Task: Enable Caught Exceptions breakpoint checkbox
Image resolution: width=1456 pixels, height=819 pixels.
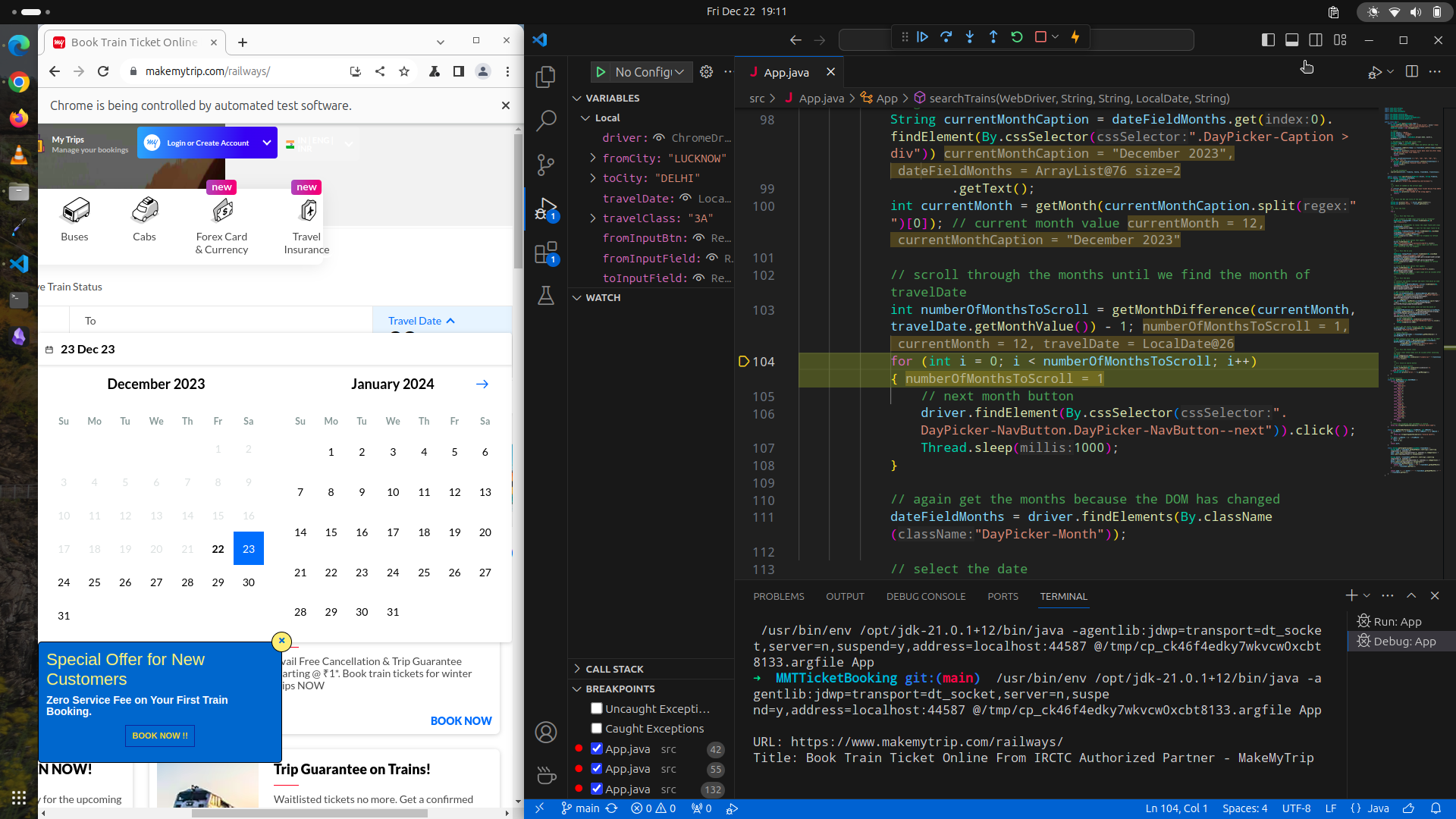Action: click(x=597, y=728)
